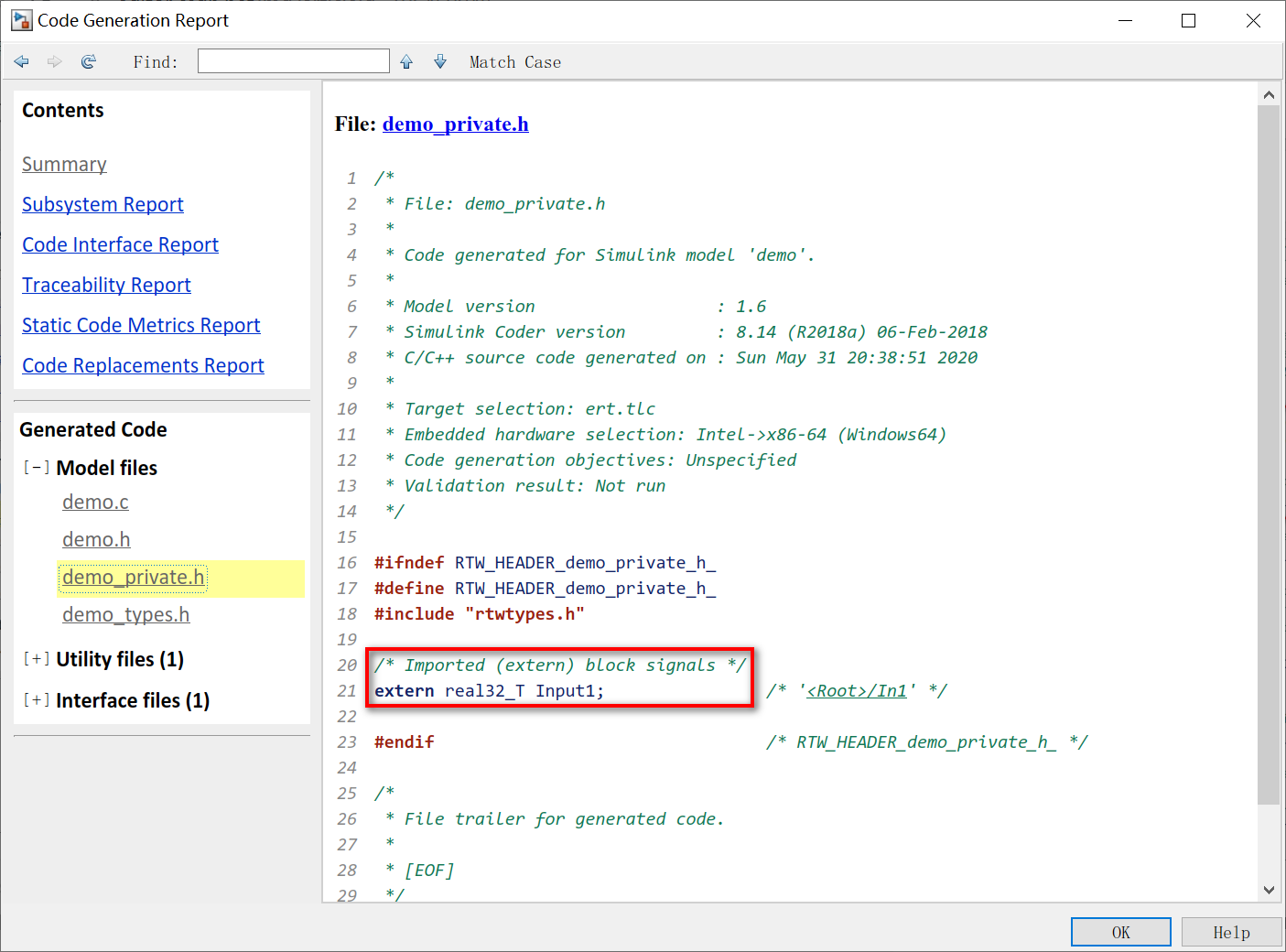Open demo.c in the file list
The height and width of the screenshot is (952, 1286).
click(x=95, y=503)
